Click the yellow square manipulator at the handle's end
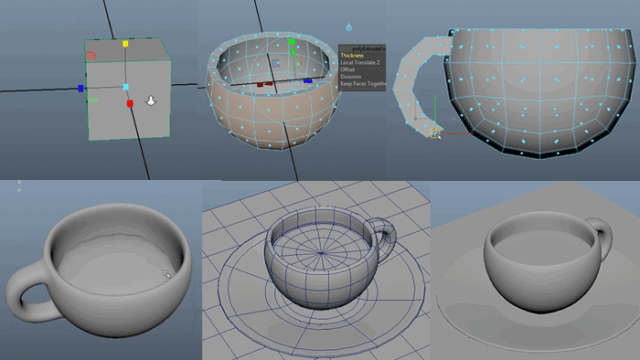640x360 pixels. coord(436,133)
